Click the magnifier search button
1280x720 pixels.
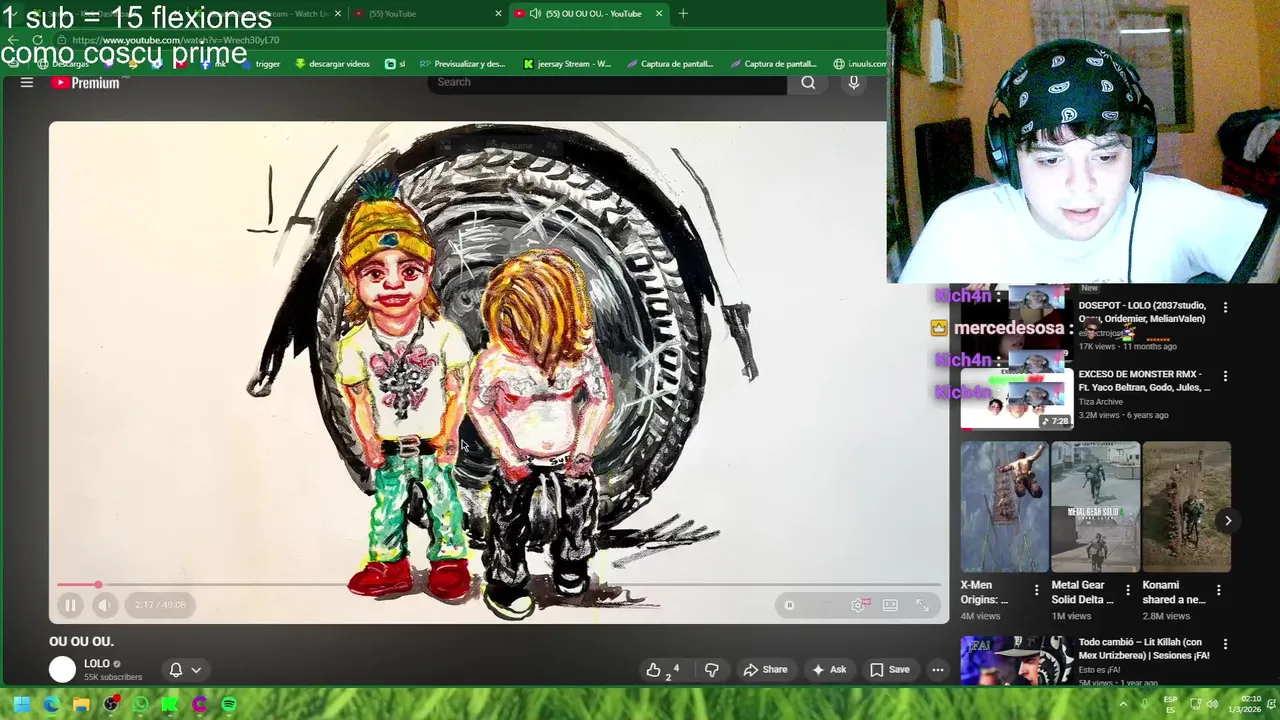(808, 83)
